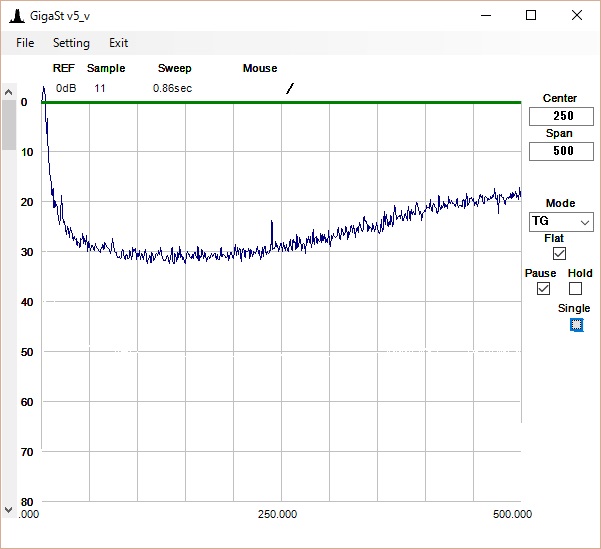Click the Single sweep button
The image size is (601, 549).
coord(576,325)
